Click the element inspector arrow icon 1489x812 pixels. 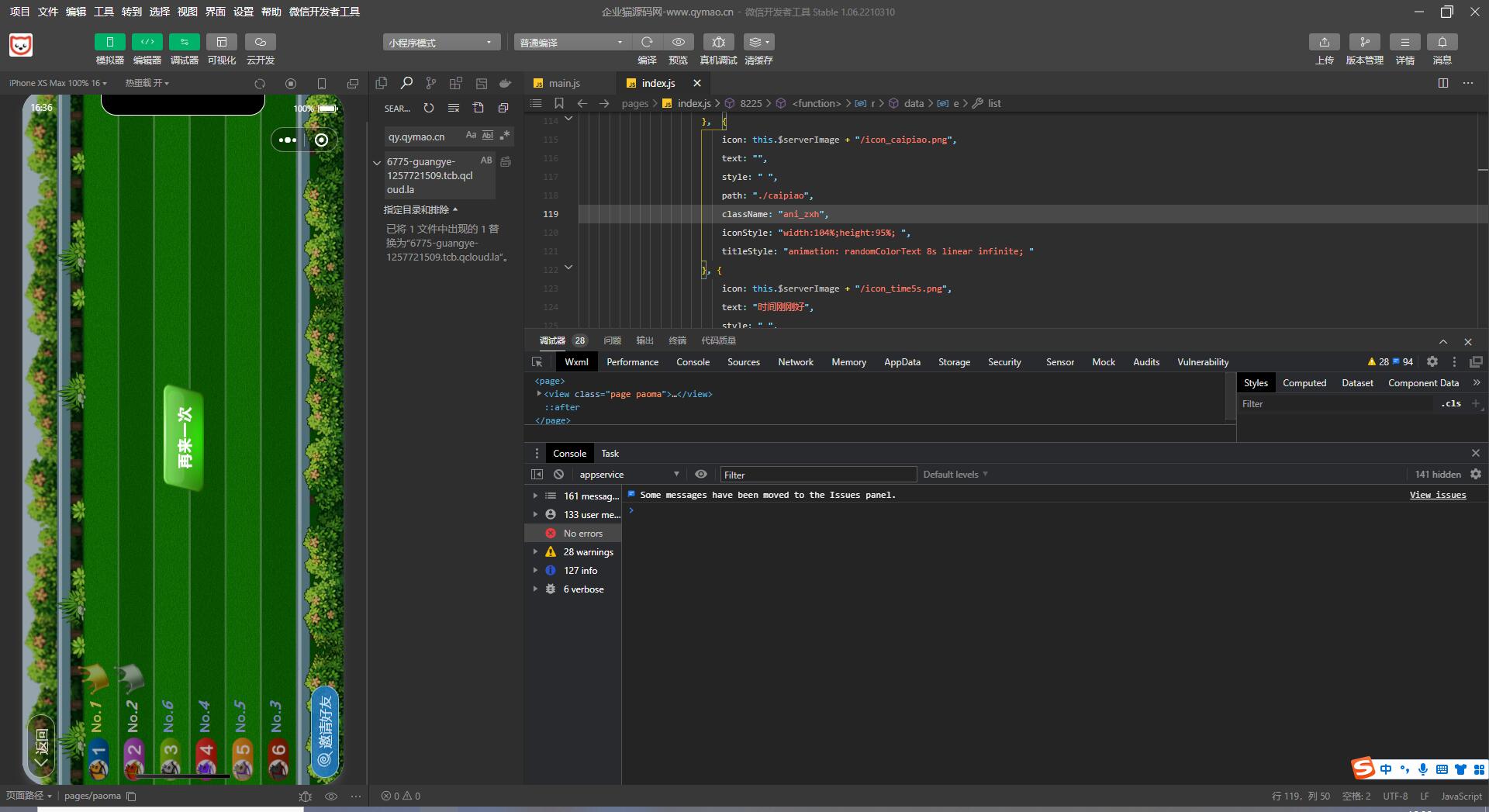click(537, 362)
